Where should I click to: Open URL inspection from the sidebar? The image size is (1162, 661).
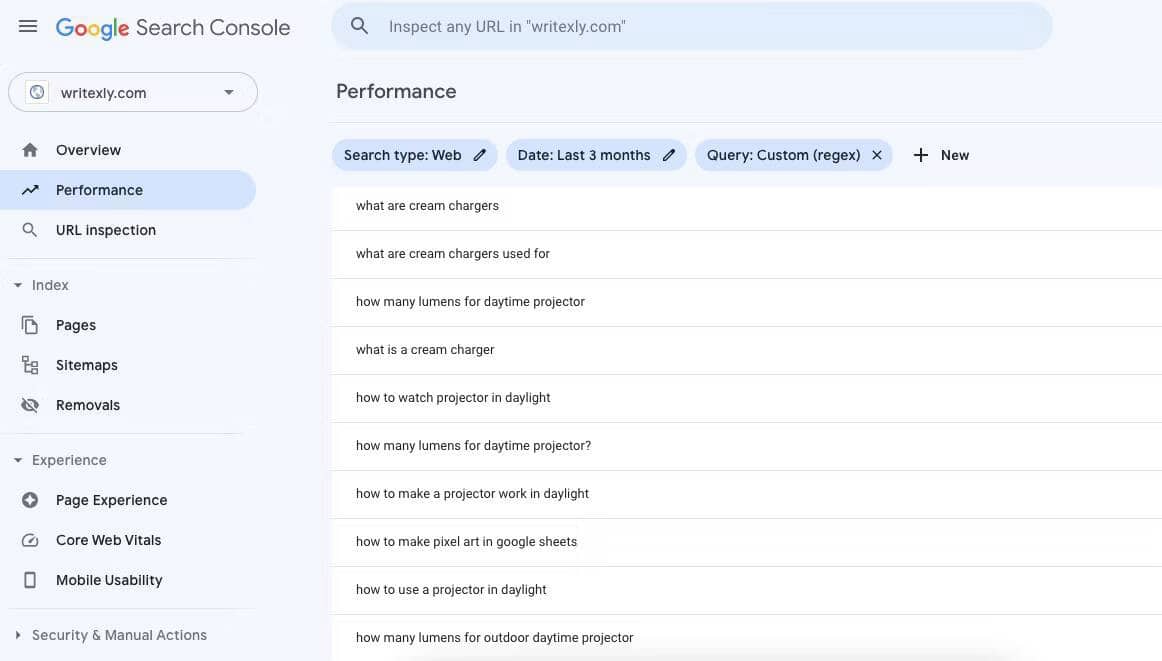(105, 229)
